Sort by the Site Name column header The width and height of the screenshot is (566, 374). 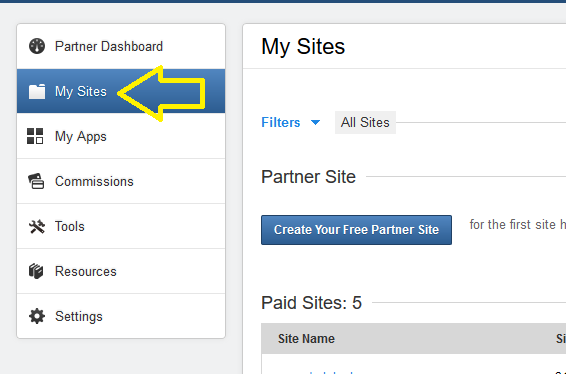click(306, 339)
